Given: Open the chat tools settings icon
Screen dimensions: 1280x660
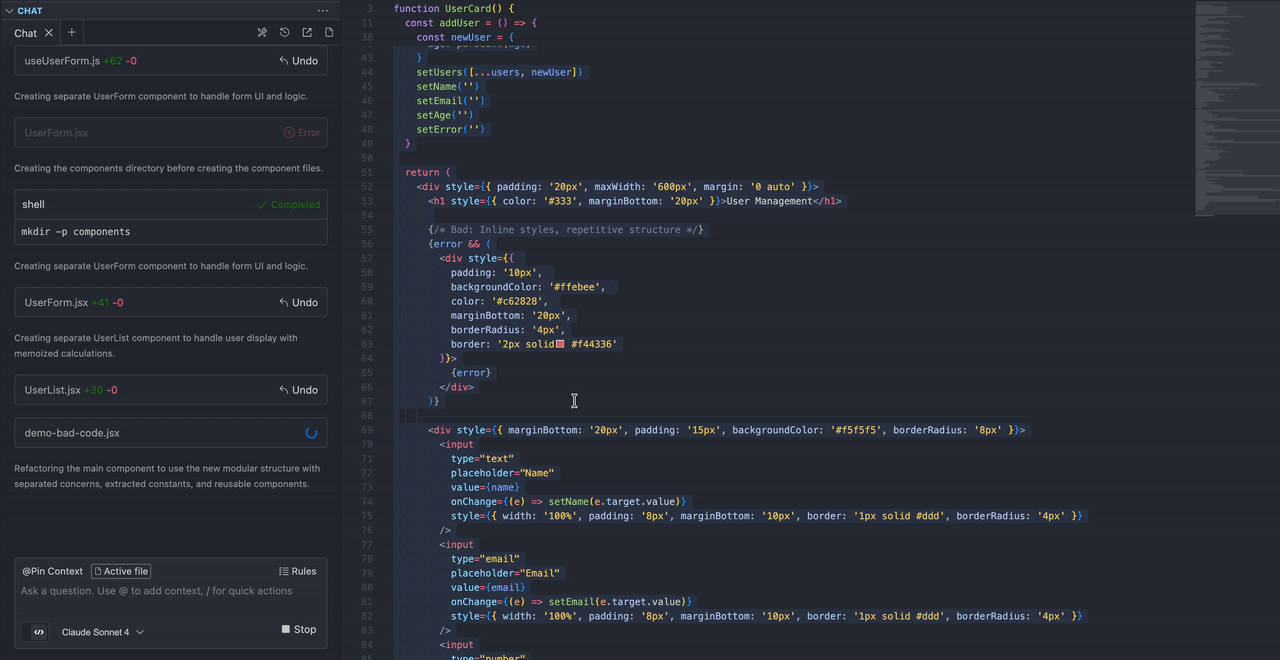Looking at the screenshot, I should (262, 33).
